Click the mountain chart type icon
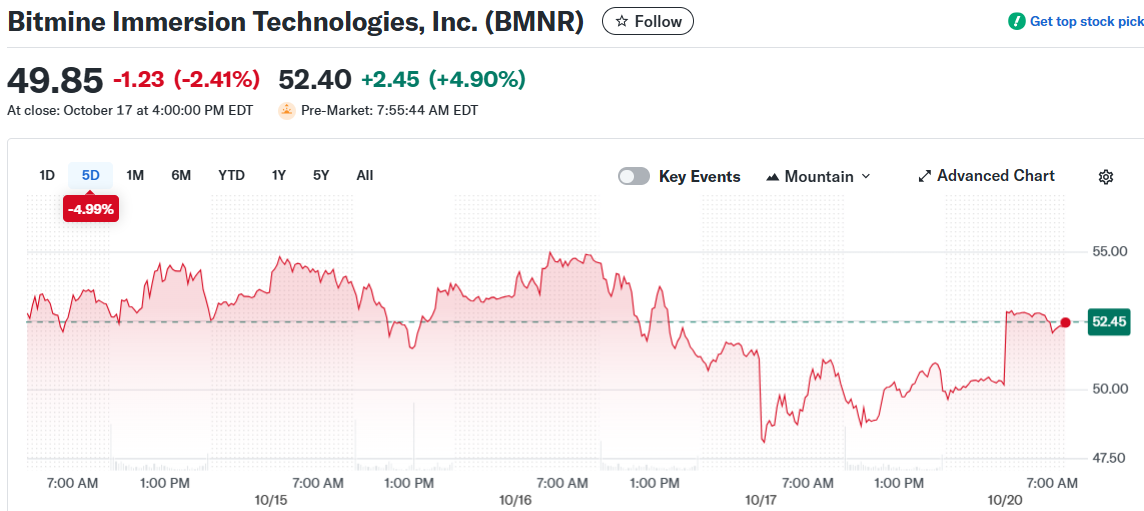The image size is (1144, 511). pos(772,177)
